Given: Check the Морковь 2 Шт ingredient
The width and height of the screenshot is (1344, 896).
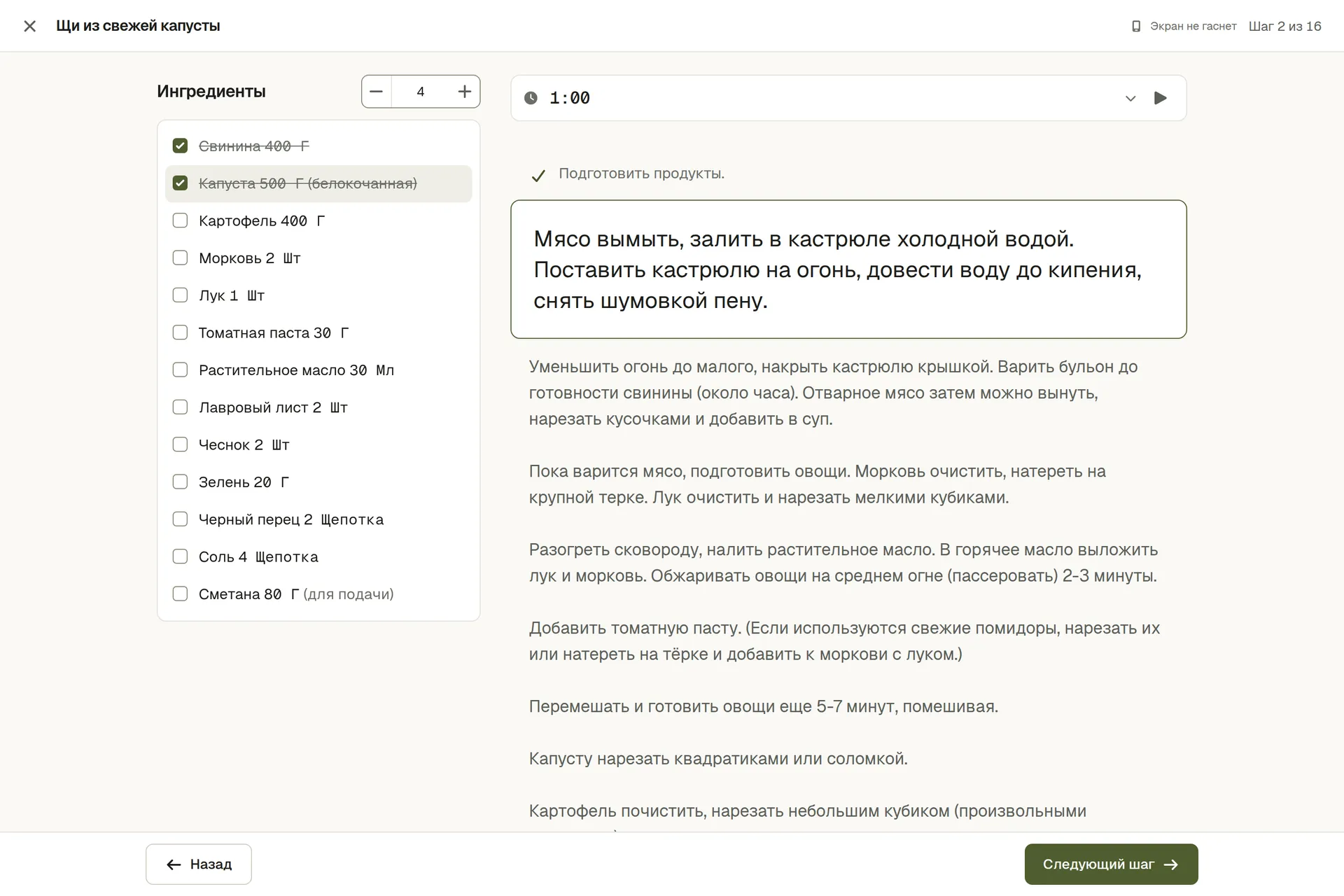Looking at the screenshot, I should pos(180,258).
